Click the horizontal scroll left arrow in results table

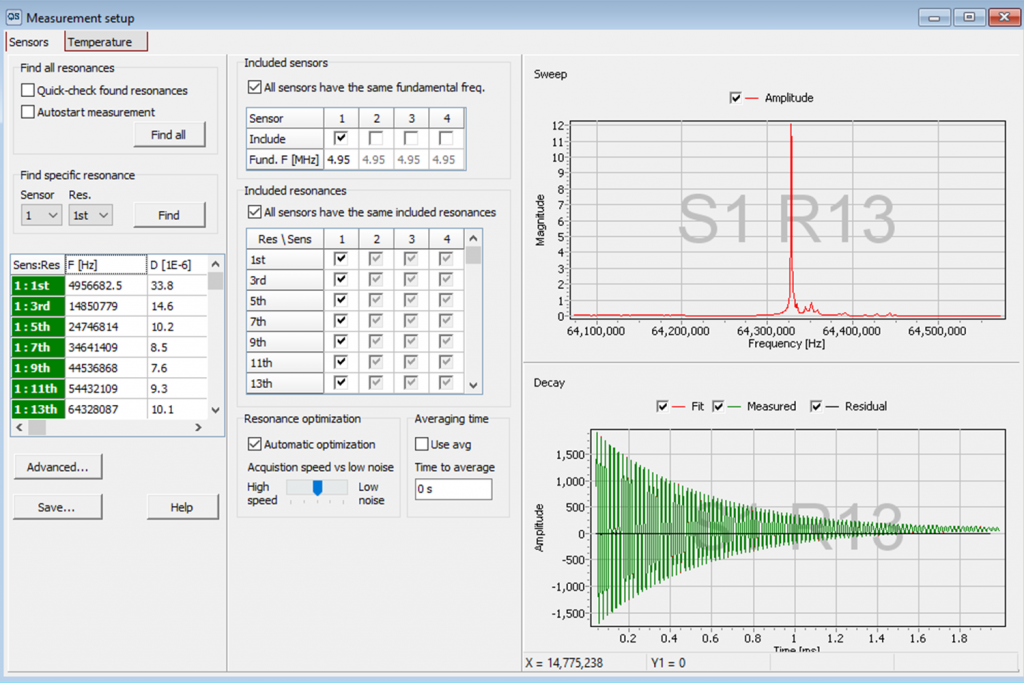pyautogui.click(x=19, y=427)
